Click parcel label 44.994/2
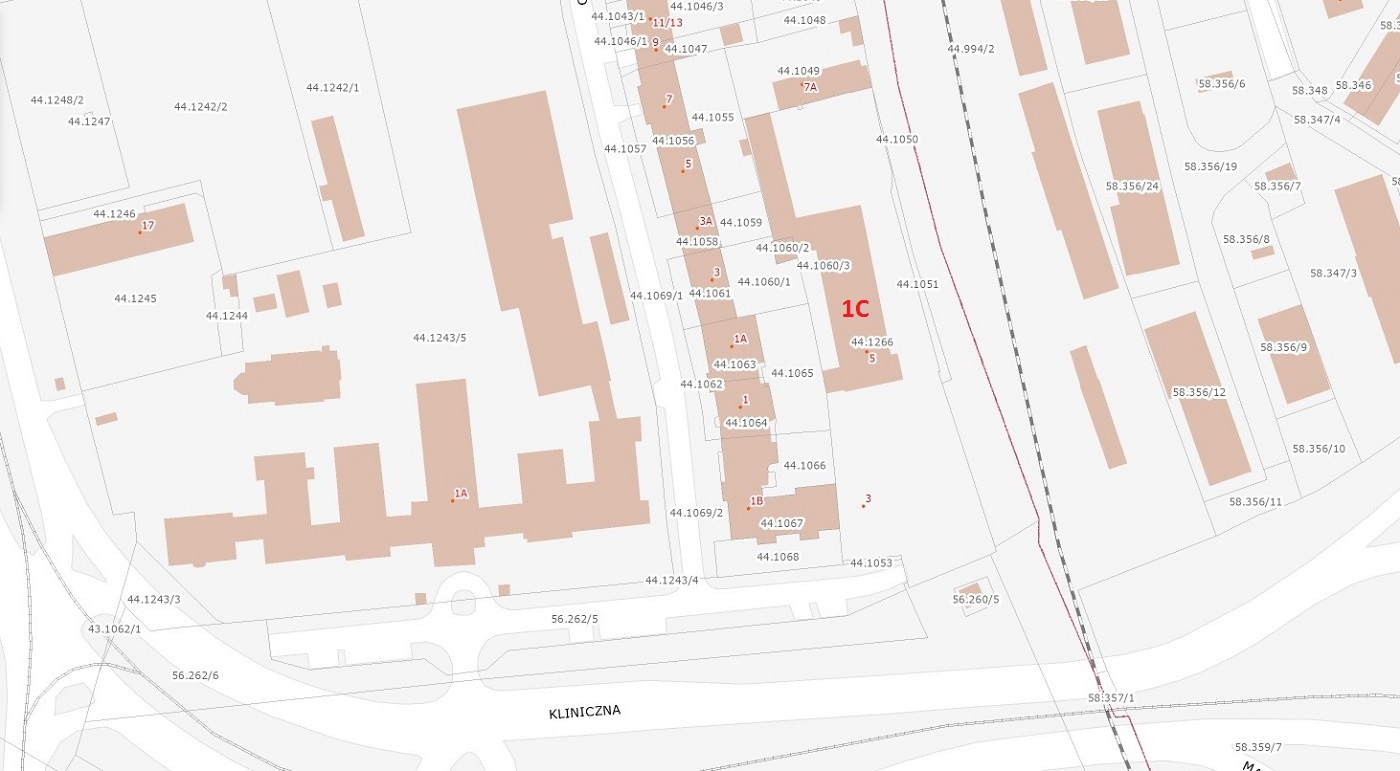This screenshot has height=771, width=1400. [x=970, y=49]
